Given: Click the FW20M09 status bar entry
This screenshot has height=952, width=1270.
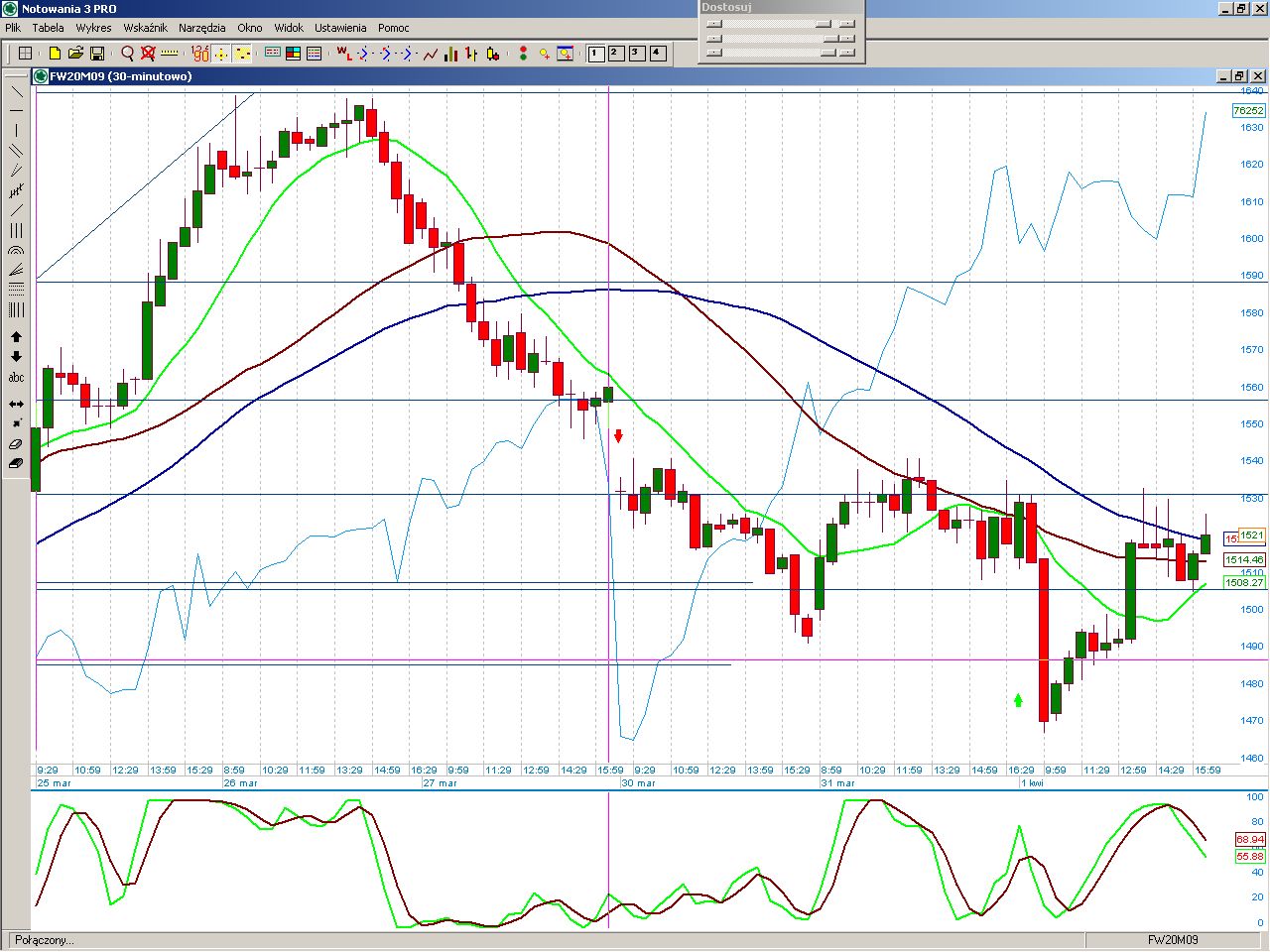Looking at the screenshot, I should pos(1173,940).
